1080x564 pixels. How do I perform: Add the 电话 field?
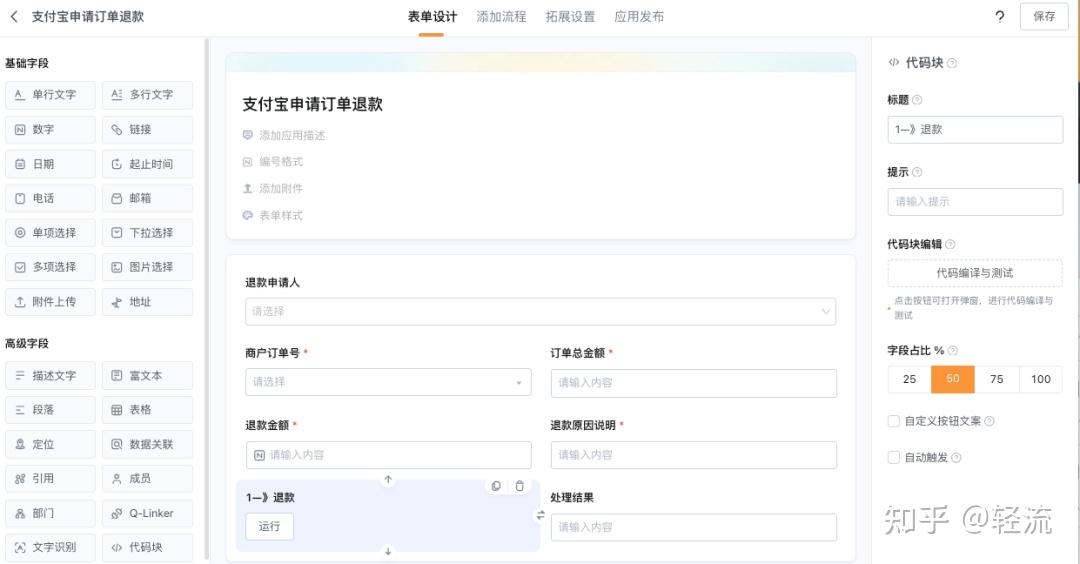(x=50, y=198)
